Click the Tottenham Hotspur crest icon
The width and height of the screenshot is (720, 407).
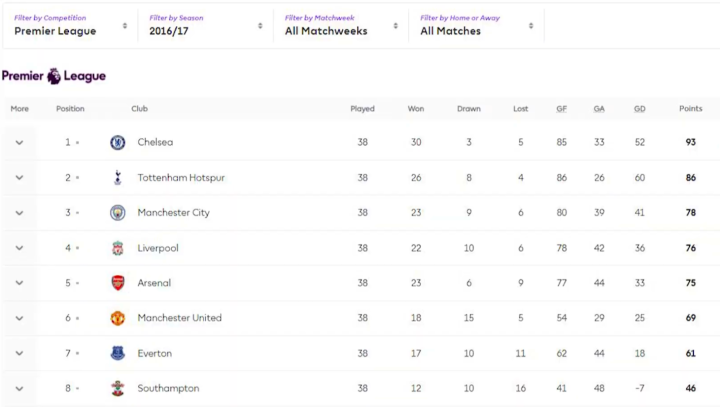pos(118,178)
